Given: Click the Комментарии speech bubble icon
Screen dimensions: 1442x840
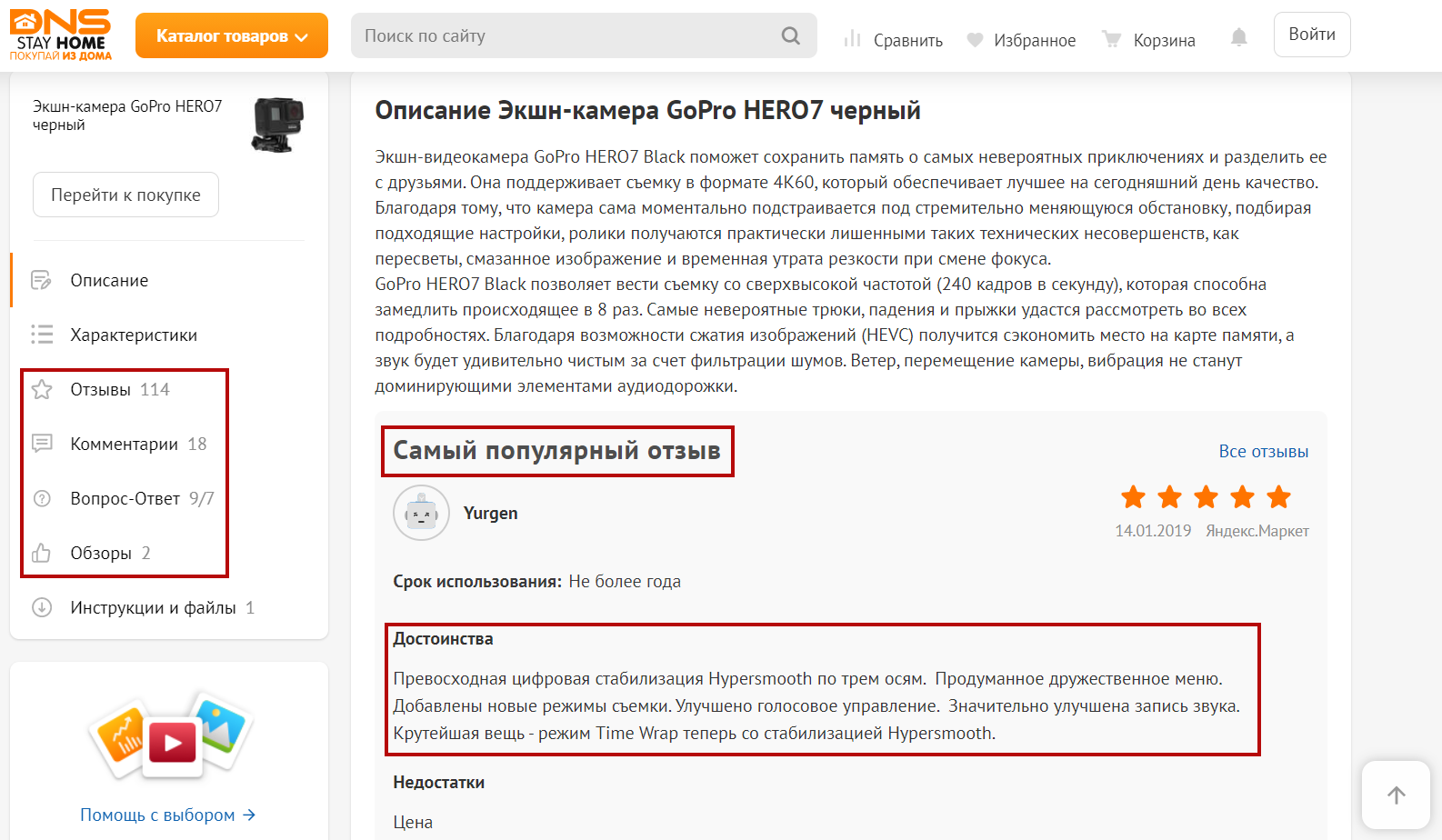Looking at the screenshot, I should click(42, 444).
